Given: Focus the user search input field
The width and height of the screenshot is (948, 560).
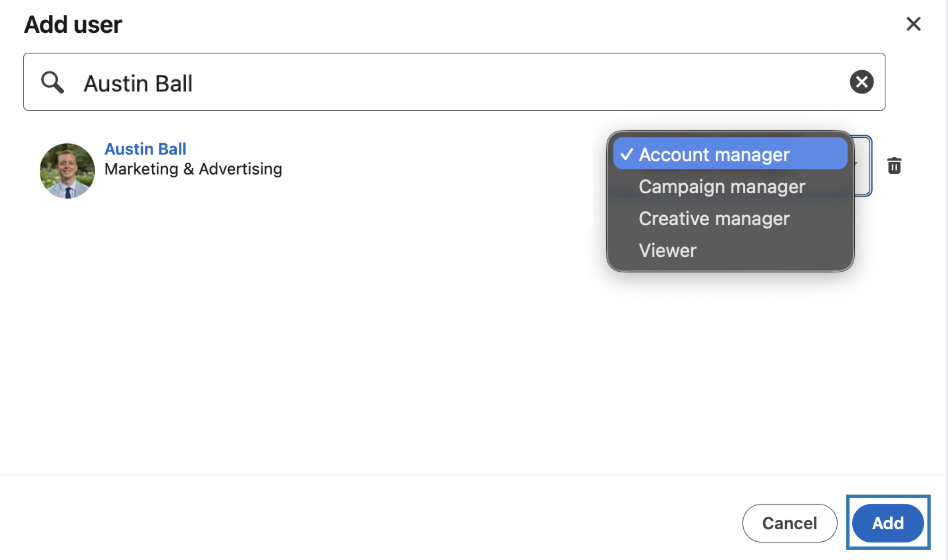Looking at the screenshot, I should coord(454,82).
